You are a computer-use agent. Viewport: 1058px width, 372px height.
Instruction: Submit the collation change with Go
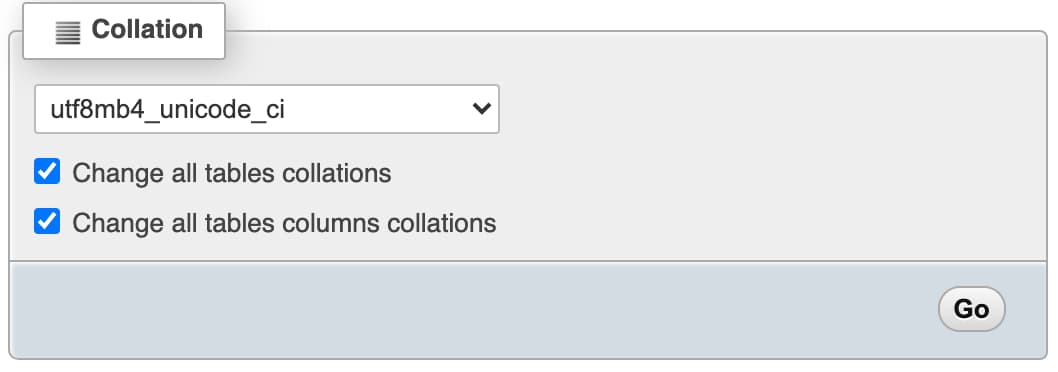[972, 309]
